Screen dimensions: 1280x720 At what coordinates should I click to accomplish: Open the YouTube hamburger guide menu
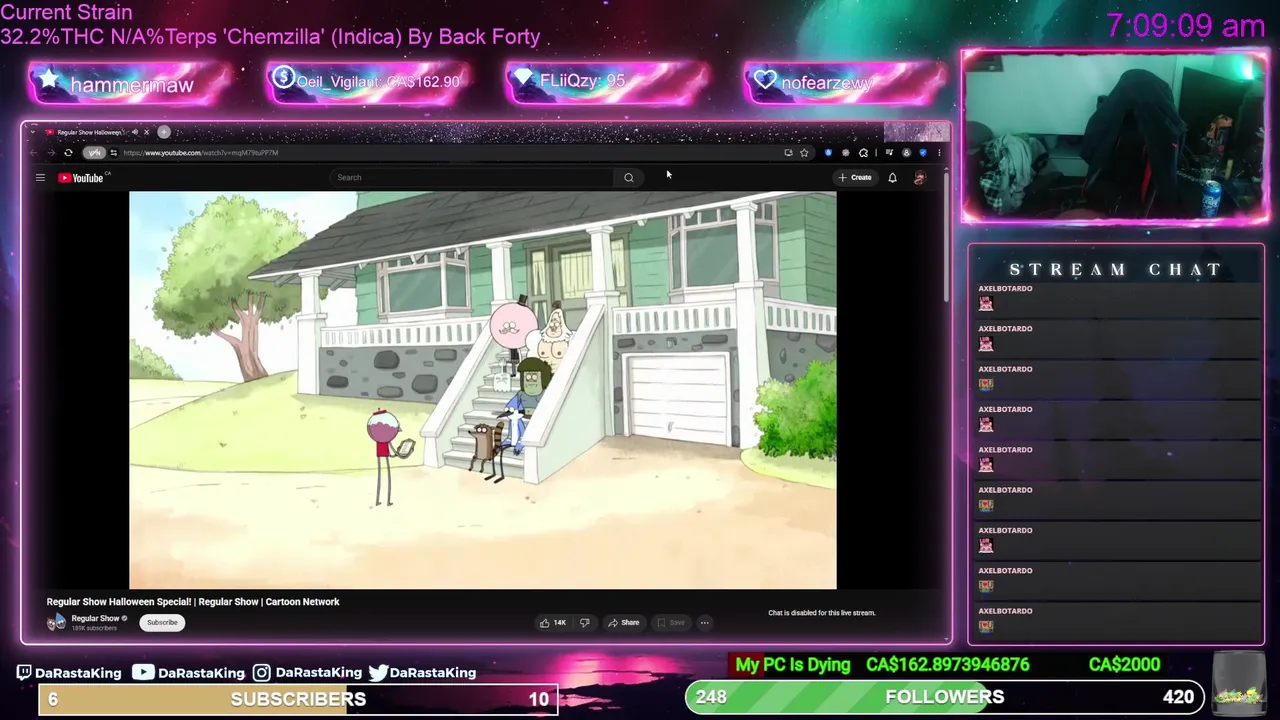point(40,178)
